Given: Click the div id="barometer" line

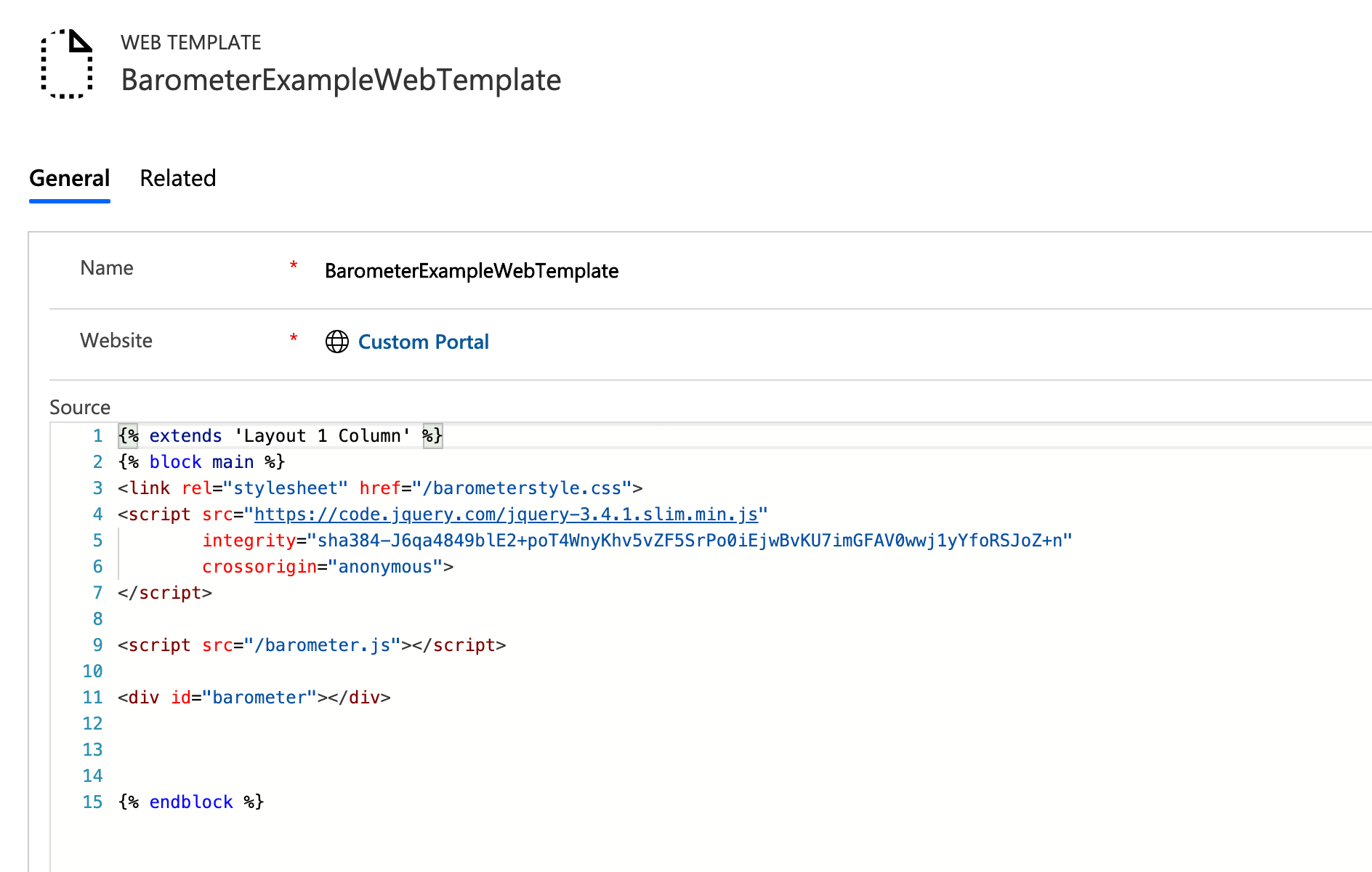Looking at the screenshot, I should (x=254, y=698).
